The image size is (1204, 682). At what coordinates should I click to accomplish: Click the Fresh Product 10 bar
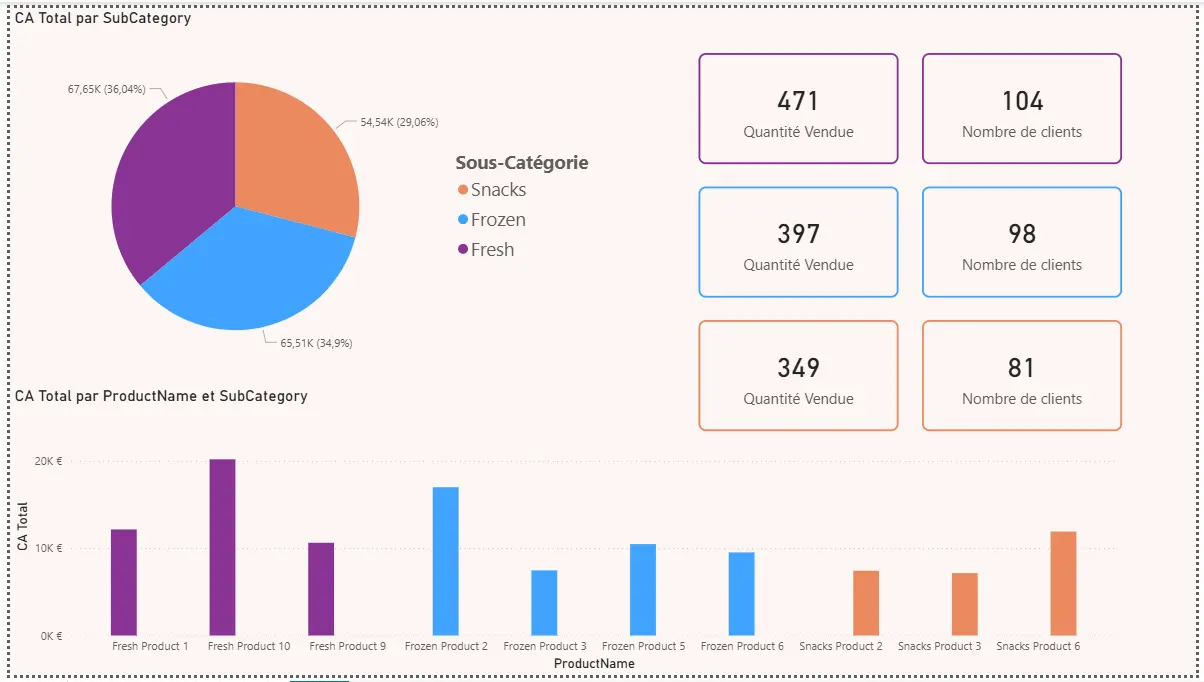pyautogui.click(x=222, y=545)
